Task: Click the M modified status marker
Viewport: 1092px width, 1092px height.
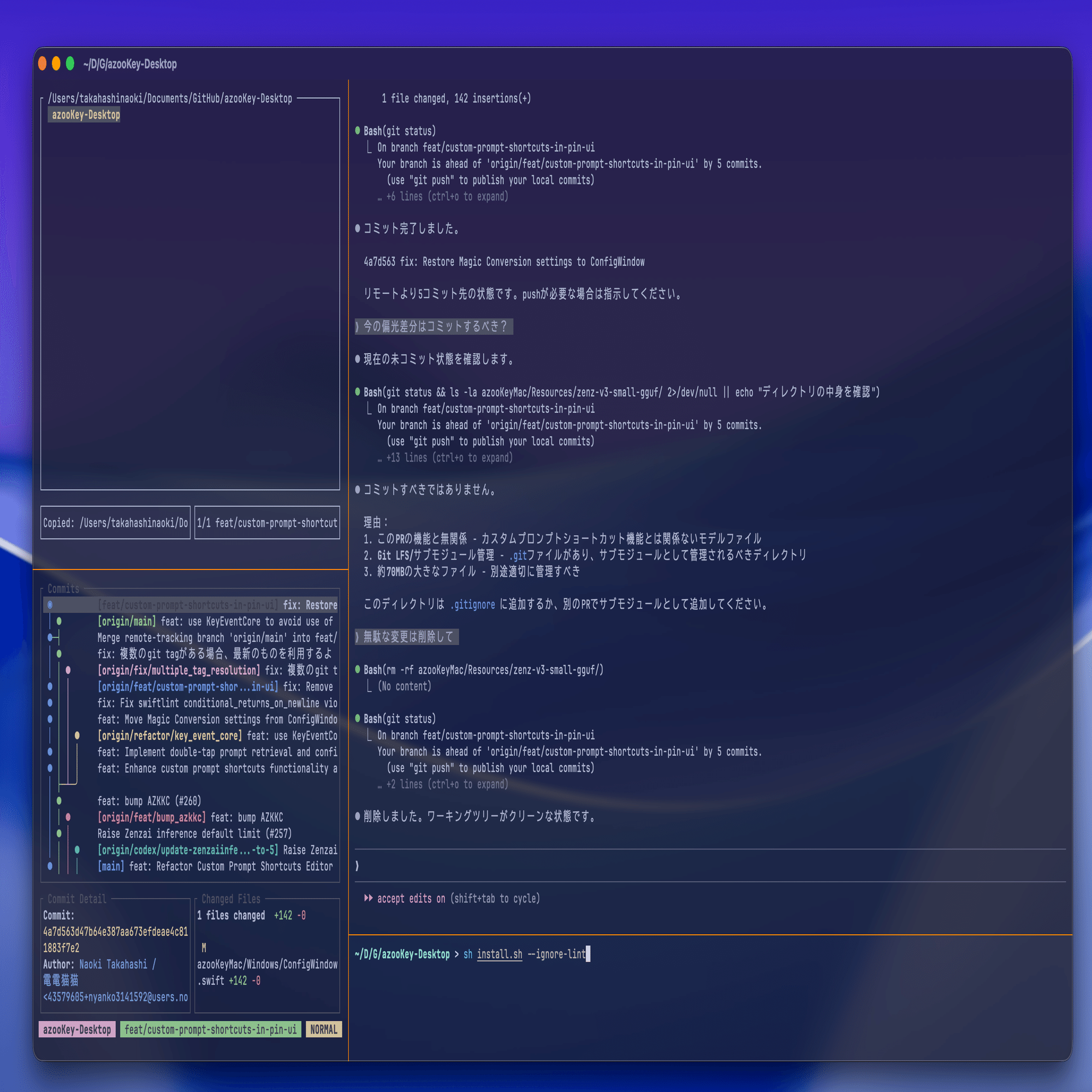Action: coord(204,948)
